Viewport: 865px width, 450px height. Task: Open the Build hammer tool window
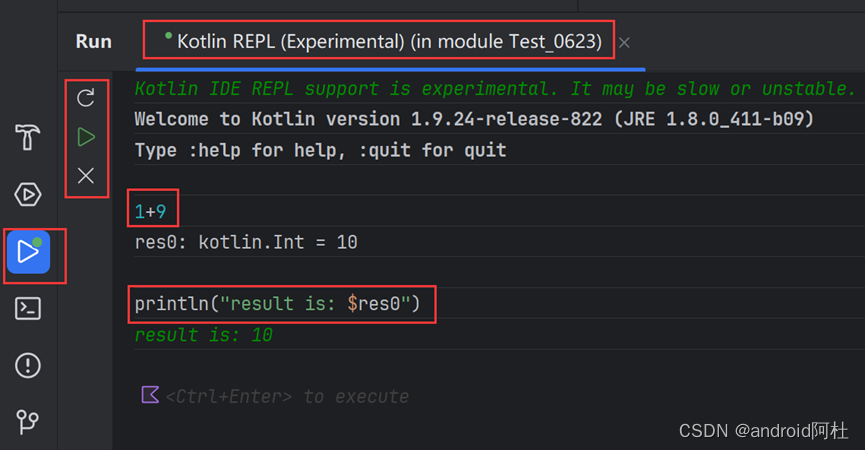[28, 137]
